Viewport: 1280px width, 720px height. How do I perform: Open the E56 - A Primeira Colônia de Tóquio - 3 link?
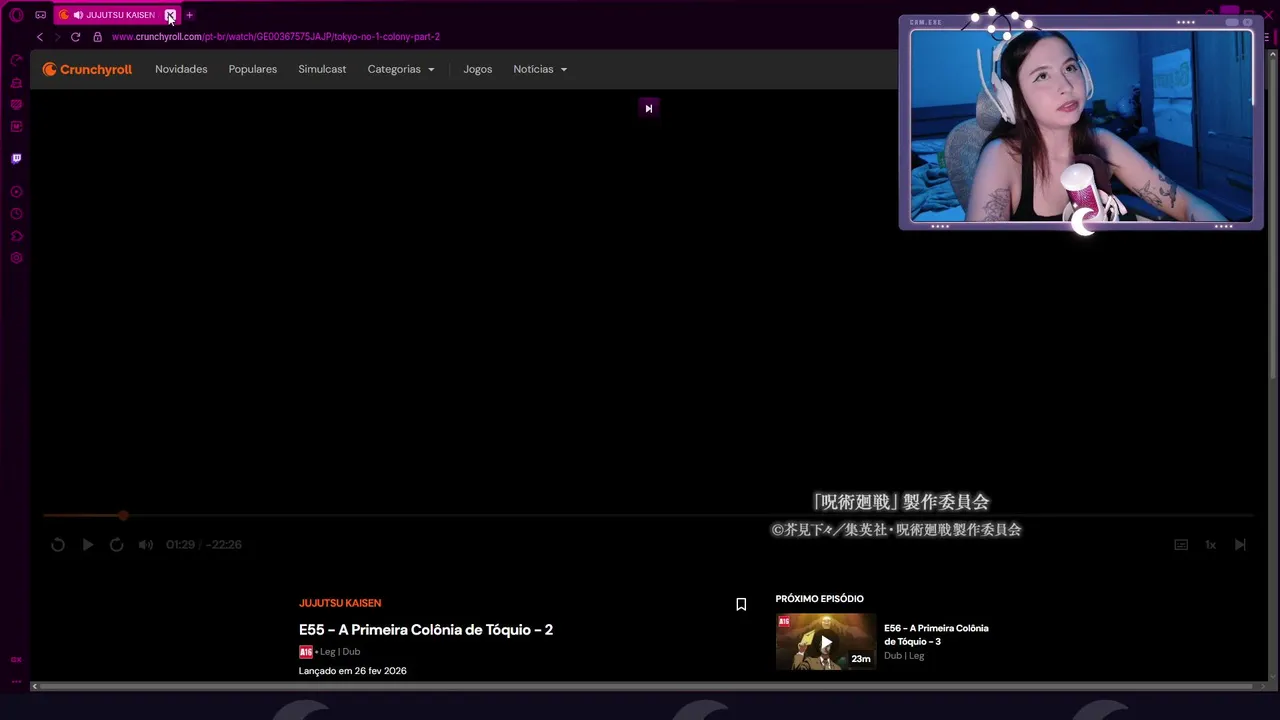936,635
